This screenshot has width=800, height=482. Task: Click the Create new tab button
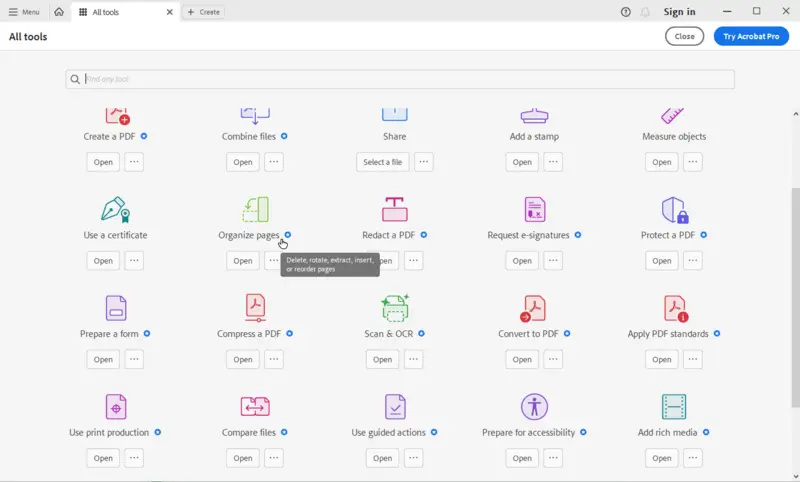(203, 12)
